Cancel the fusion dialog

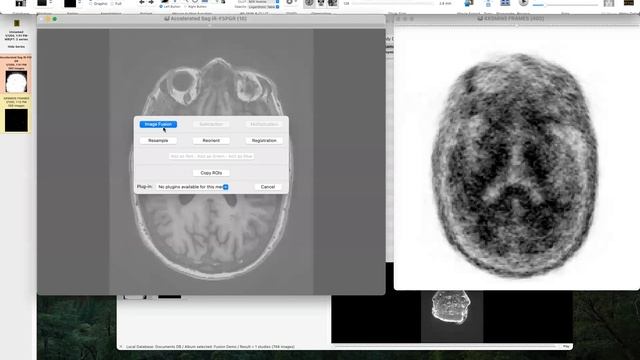(x=268, y=187)
